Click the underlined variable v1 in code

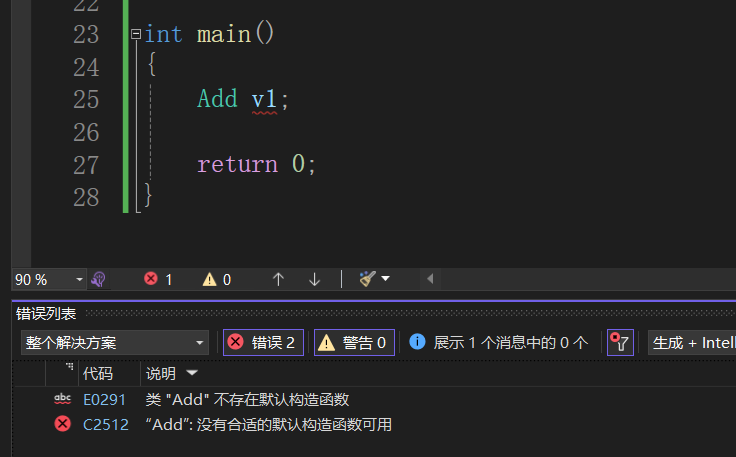264,100
